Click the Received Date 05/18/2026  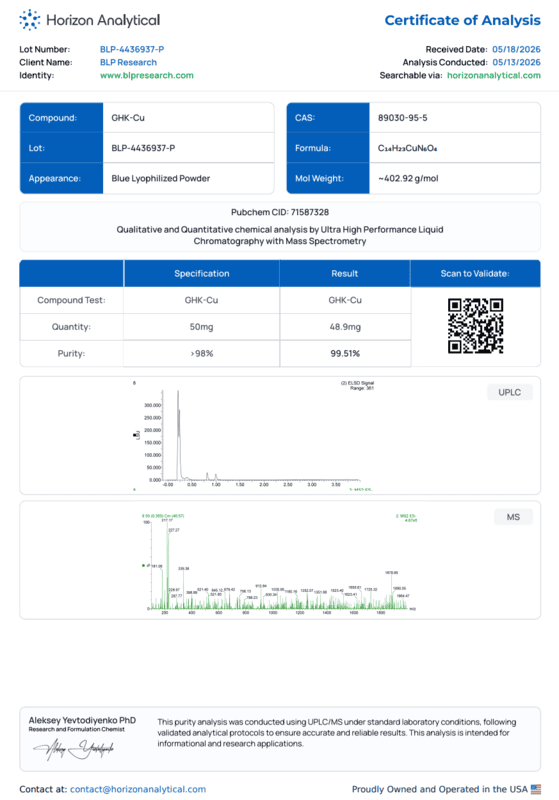(516, 49)
